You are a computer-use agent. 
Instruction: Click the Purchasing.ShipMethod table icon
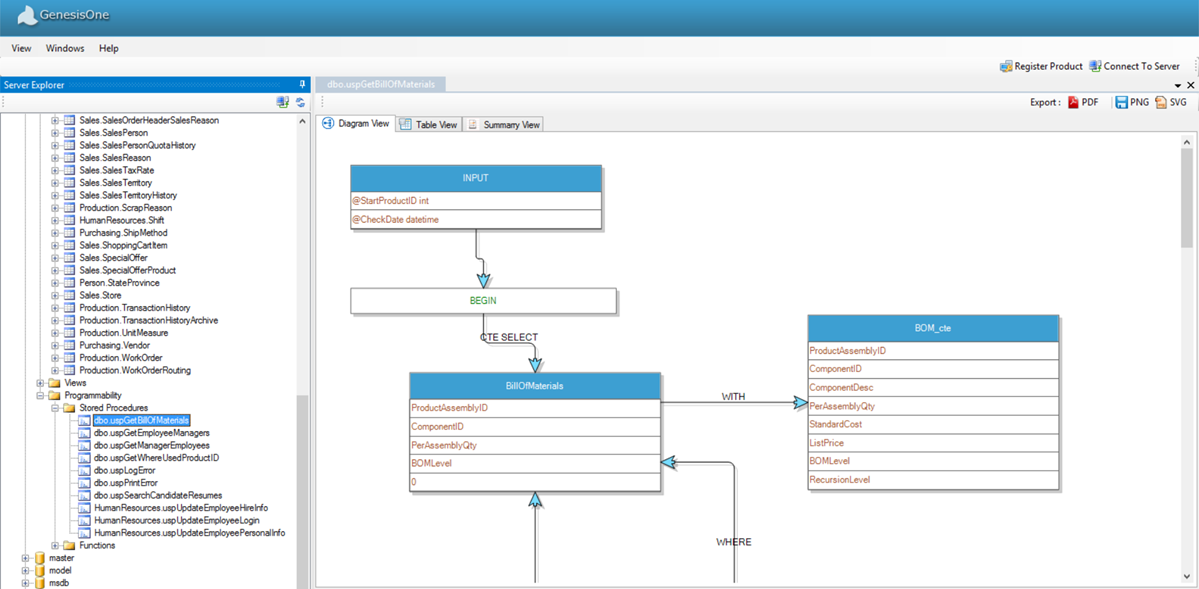69,233
